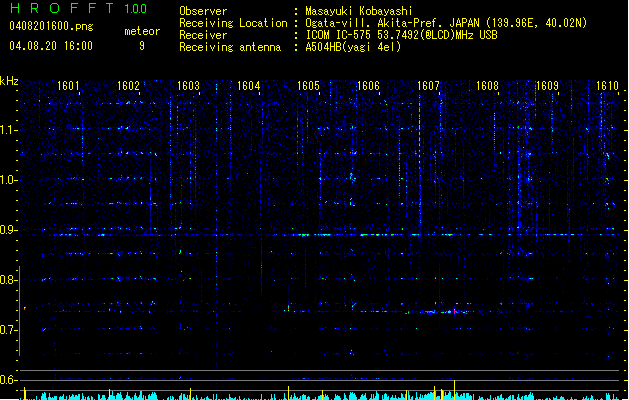This screenshot has height=400, width=629.
Task: Click the 1606 time marker
Action: coord(368,86)
